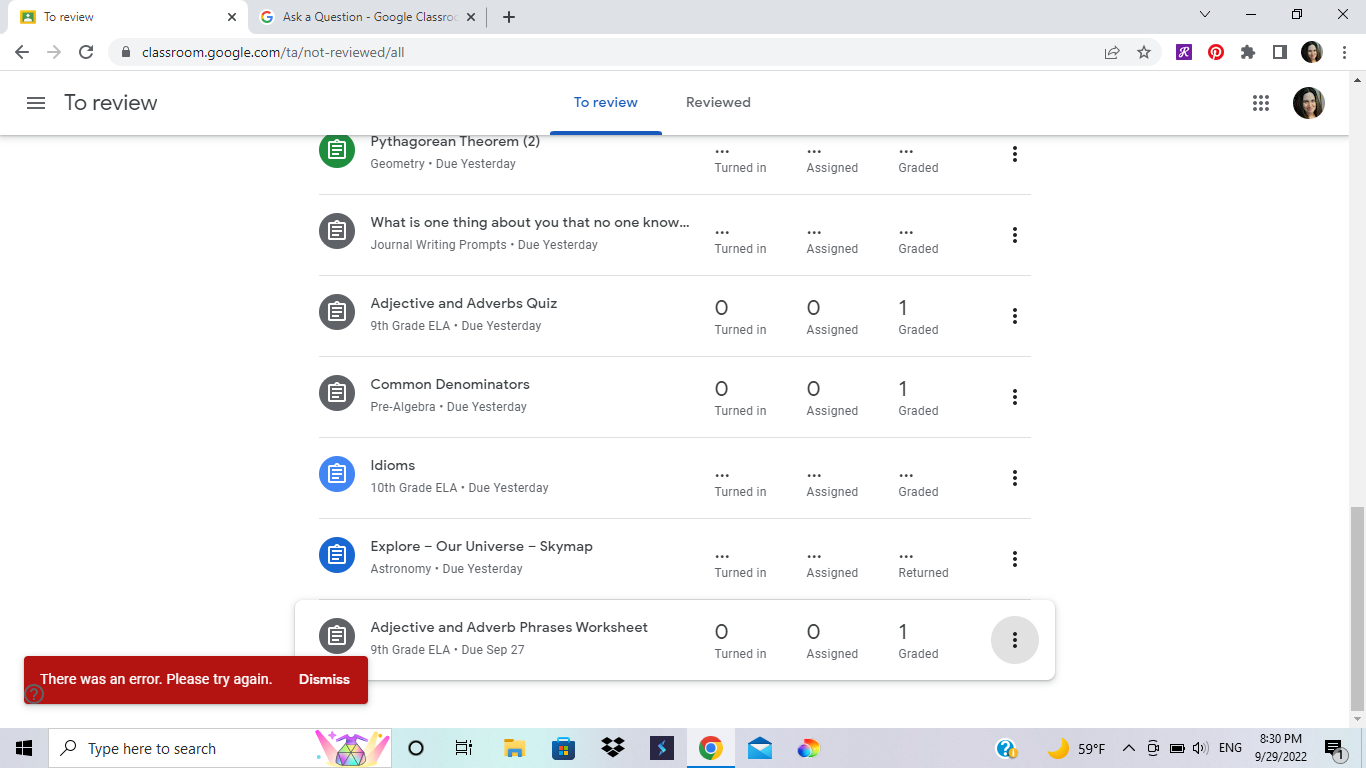1366x768 pixels.
Task: Open the tab search dropdown
Action: click(1205, 15)
